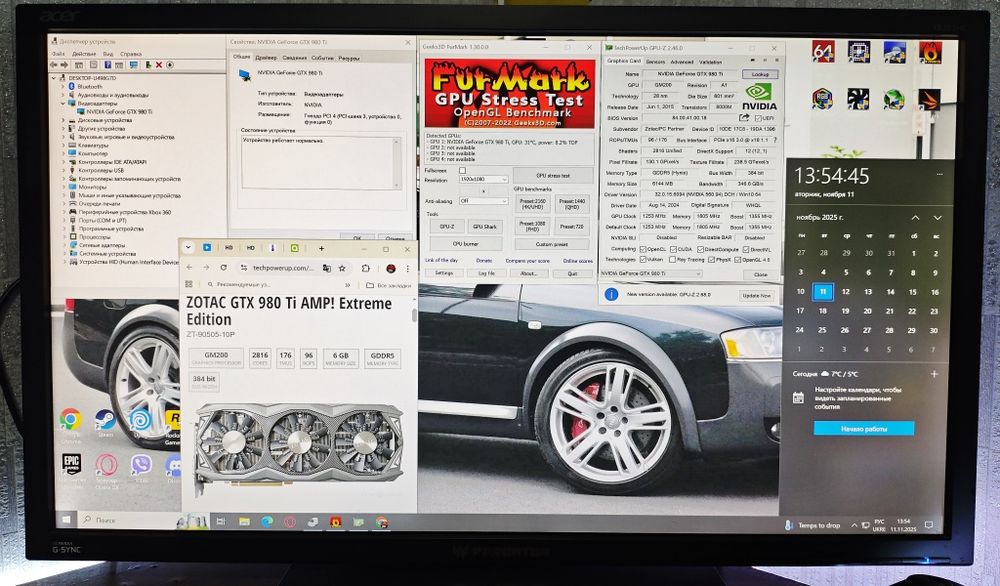The image size is (1000, 586).
Task: Click the back arrow in Device Manager toolbar
Action: click(54, 65)
